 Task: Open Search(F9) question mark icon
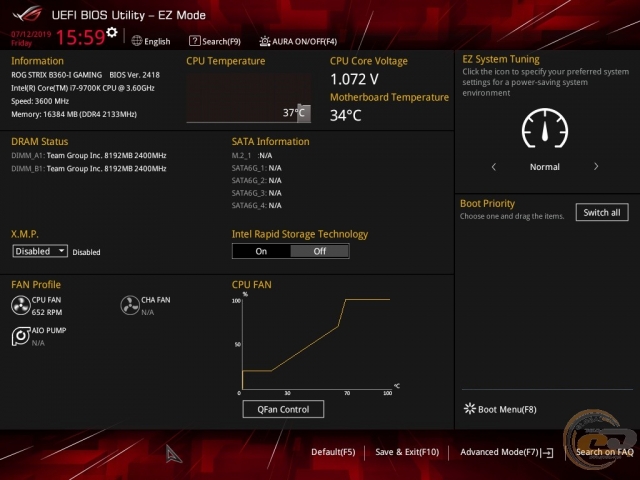(x=195, y=41)
